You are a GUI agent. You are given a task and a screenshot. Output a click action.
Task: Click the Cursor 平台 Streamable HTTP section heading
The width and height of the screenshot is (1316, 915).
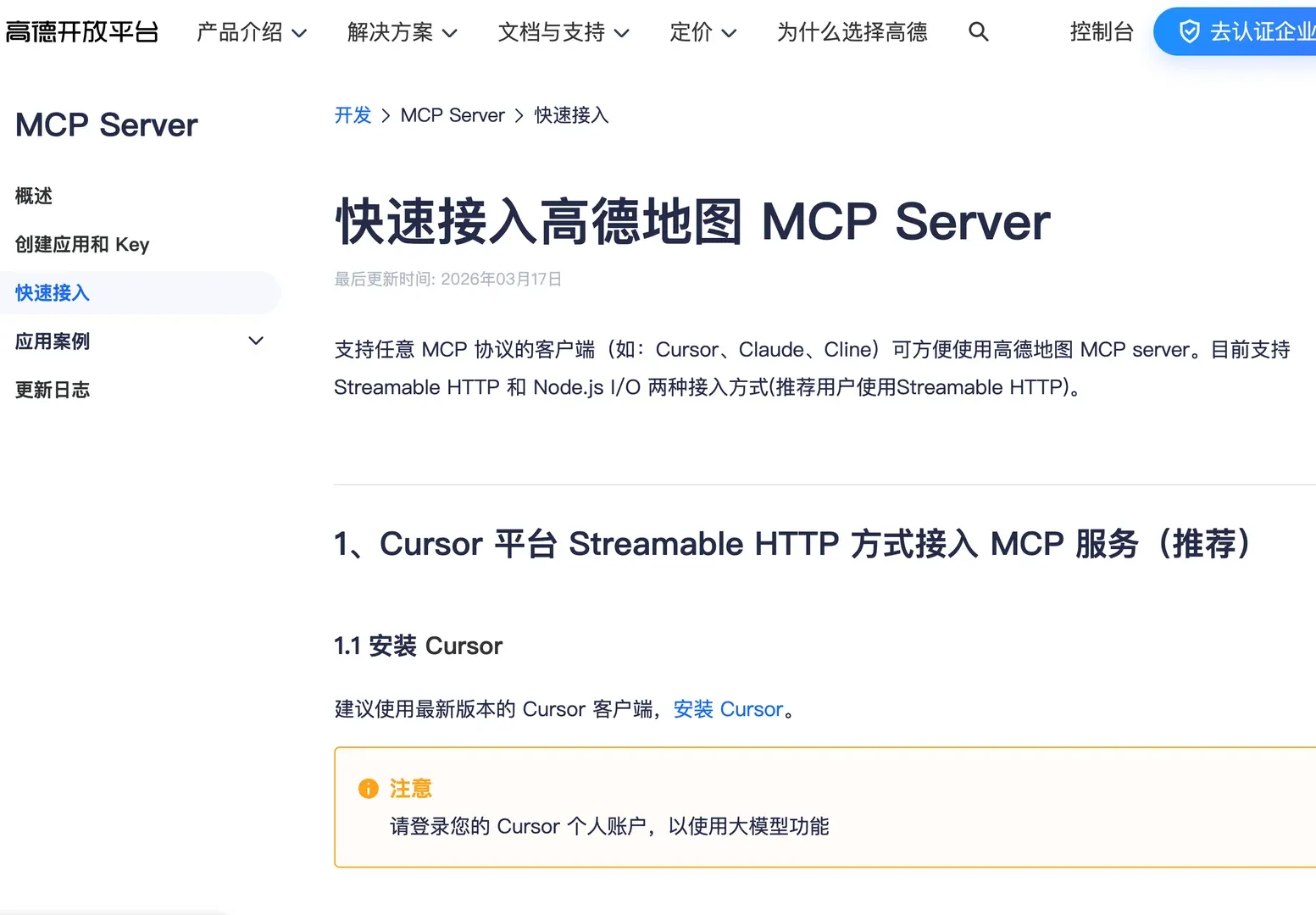[792, 544]
